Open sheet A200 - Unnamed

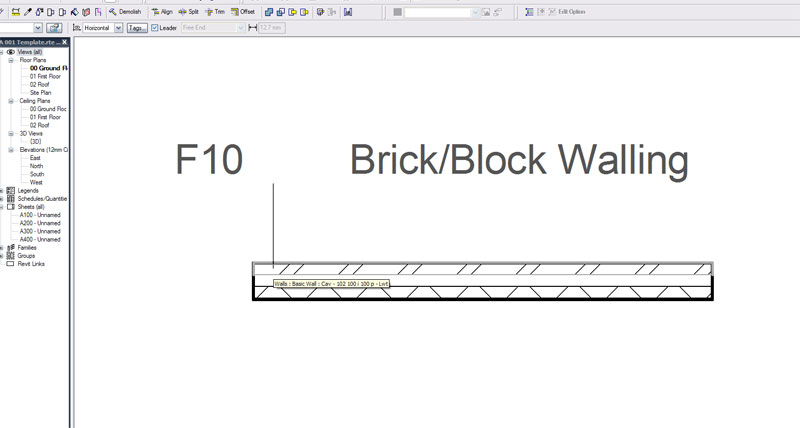(40, 223)
